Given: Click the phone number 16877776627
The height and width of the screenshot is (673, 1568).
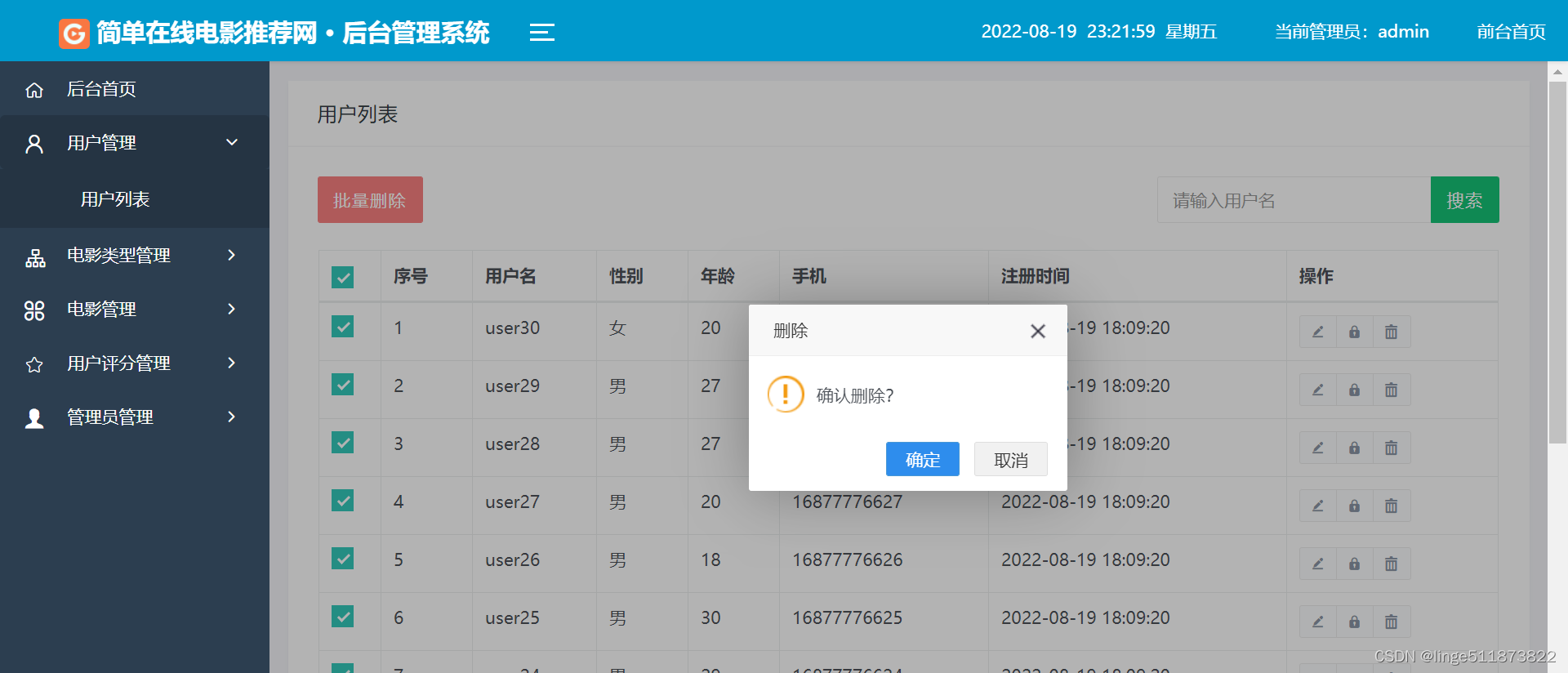Looking at the screenshot, I should click(x=848, y=501).
